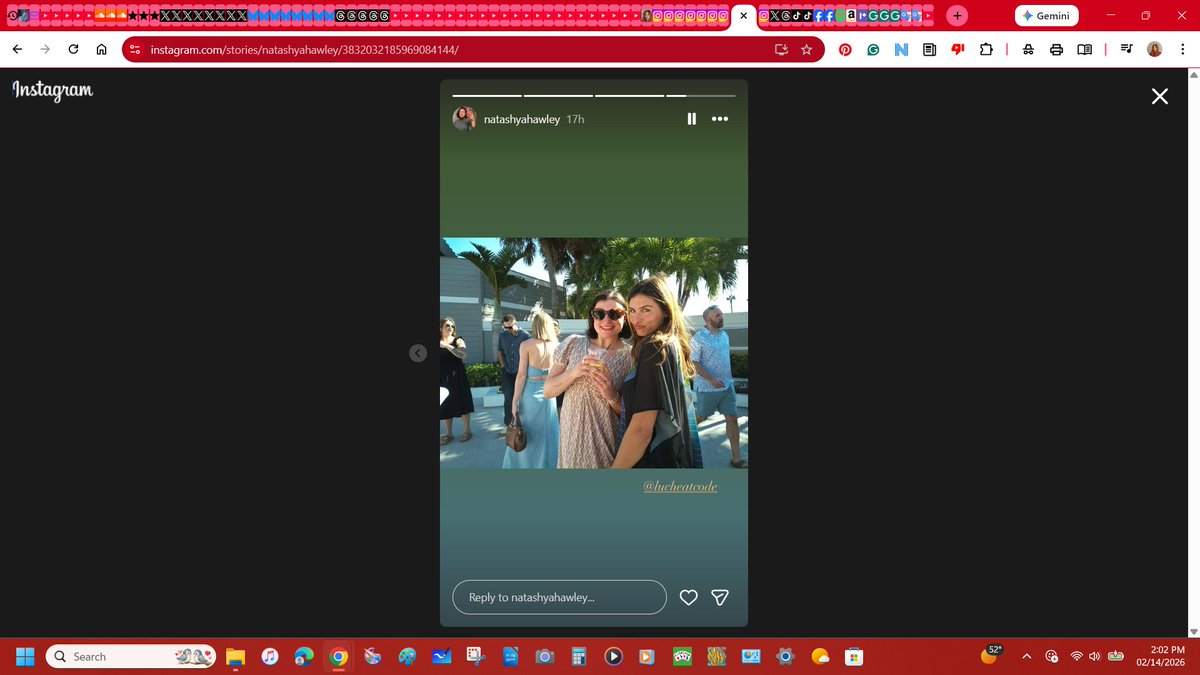Launch the Camera app from the taskbar
The height and width of the screenshot is (675, 1200).
(x=544, y=656)
